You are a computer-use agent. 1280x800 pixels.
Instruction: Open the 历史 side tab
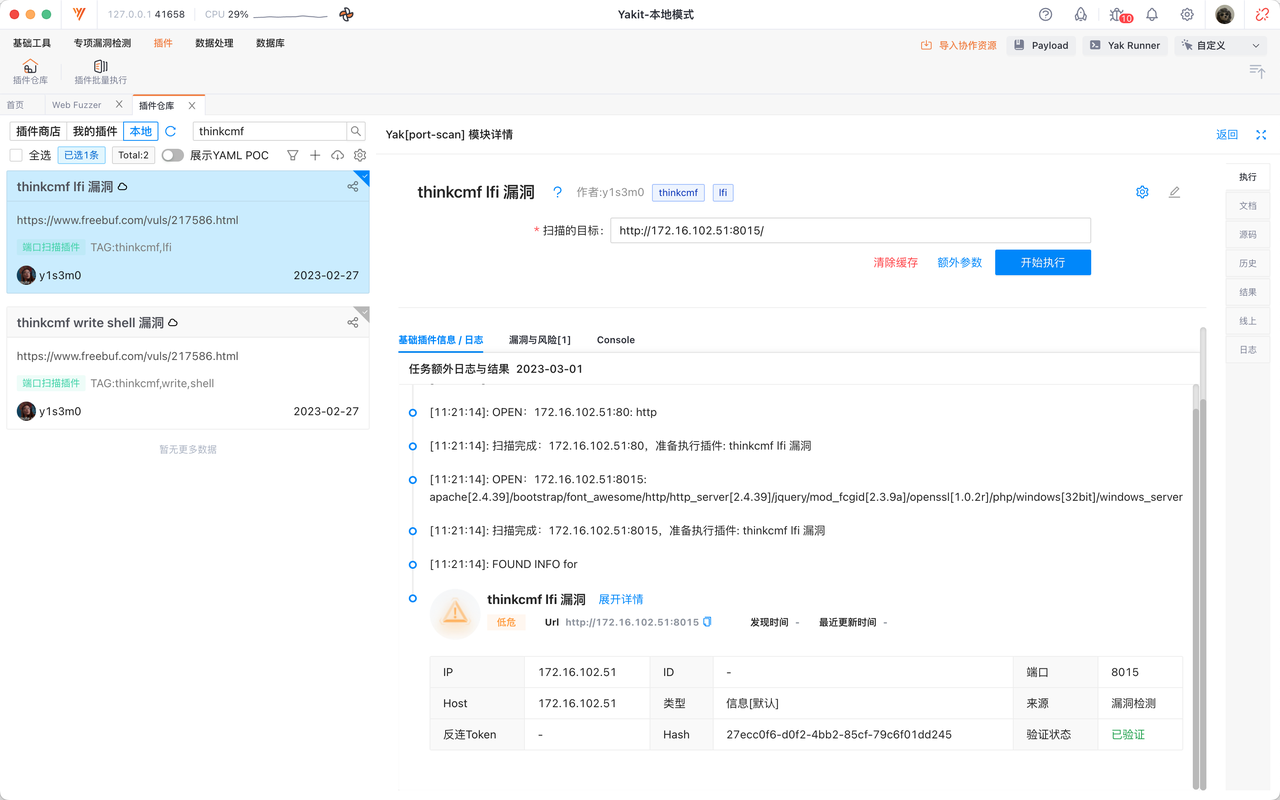(x=1248, y=264)
